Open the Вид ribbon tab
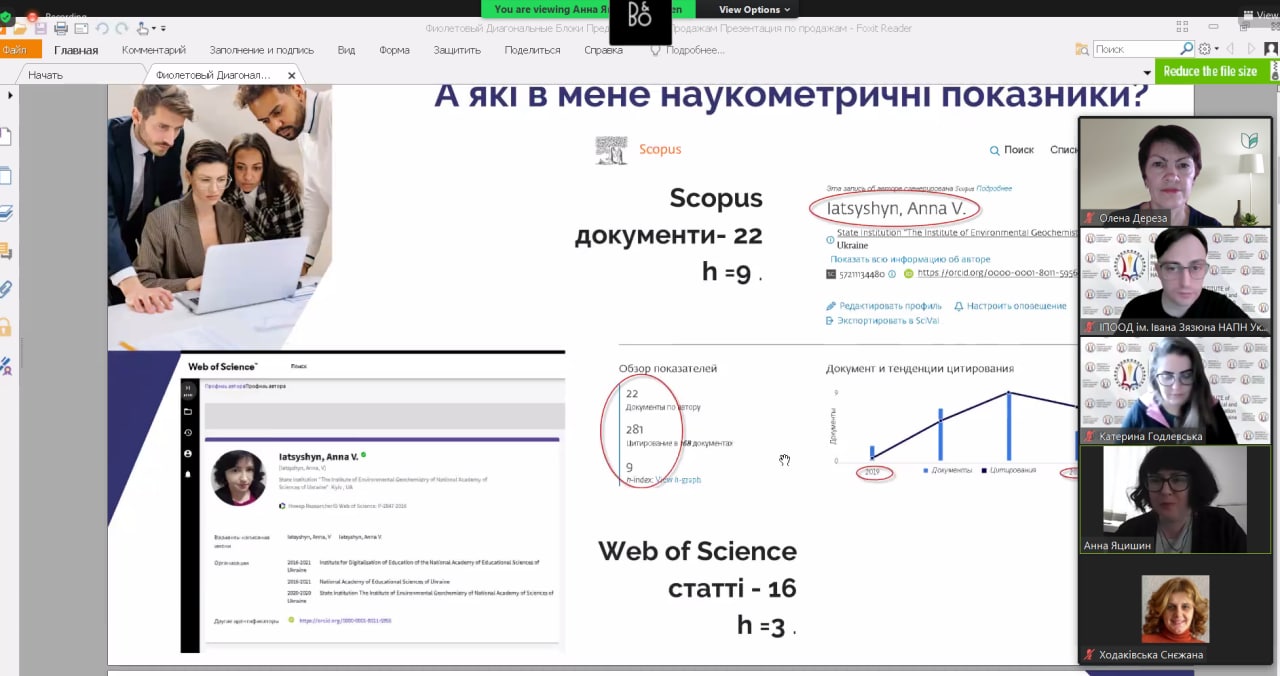Image resolution: width=1280 pixels, height=676 pixels. pyautogui.click(x=346, y=50)
